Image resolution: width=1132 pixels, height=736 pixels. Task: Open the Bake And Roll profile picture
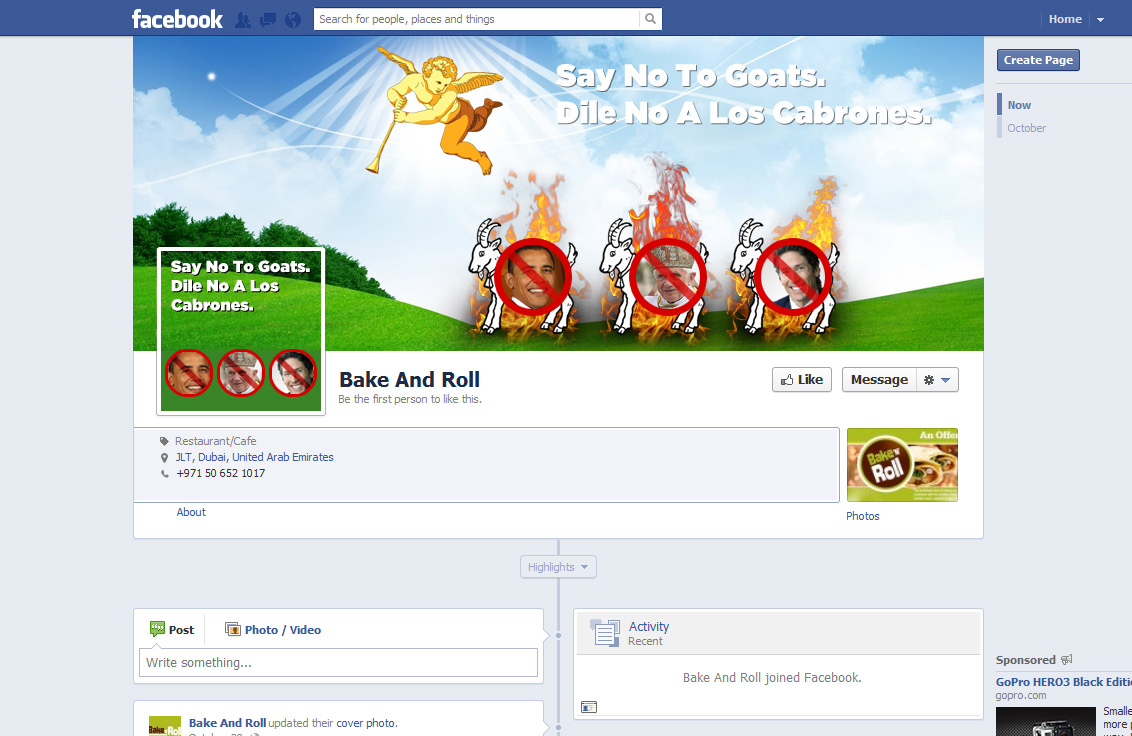pyautogui.click(x=241, y=332)
